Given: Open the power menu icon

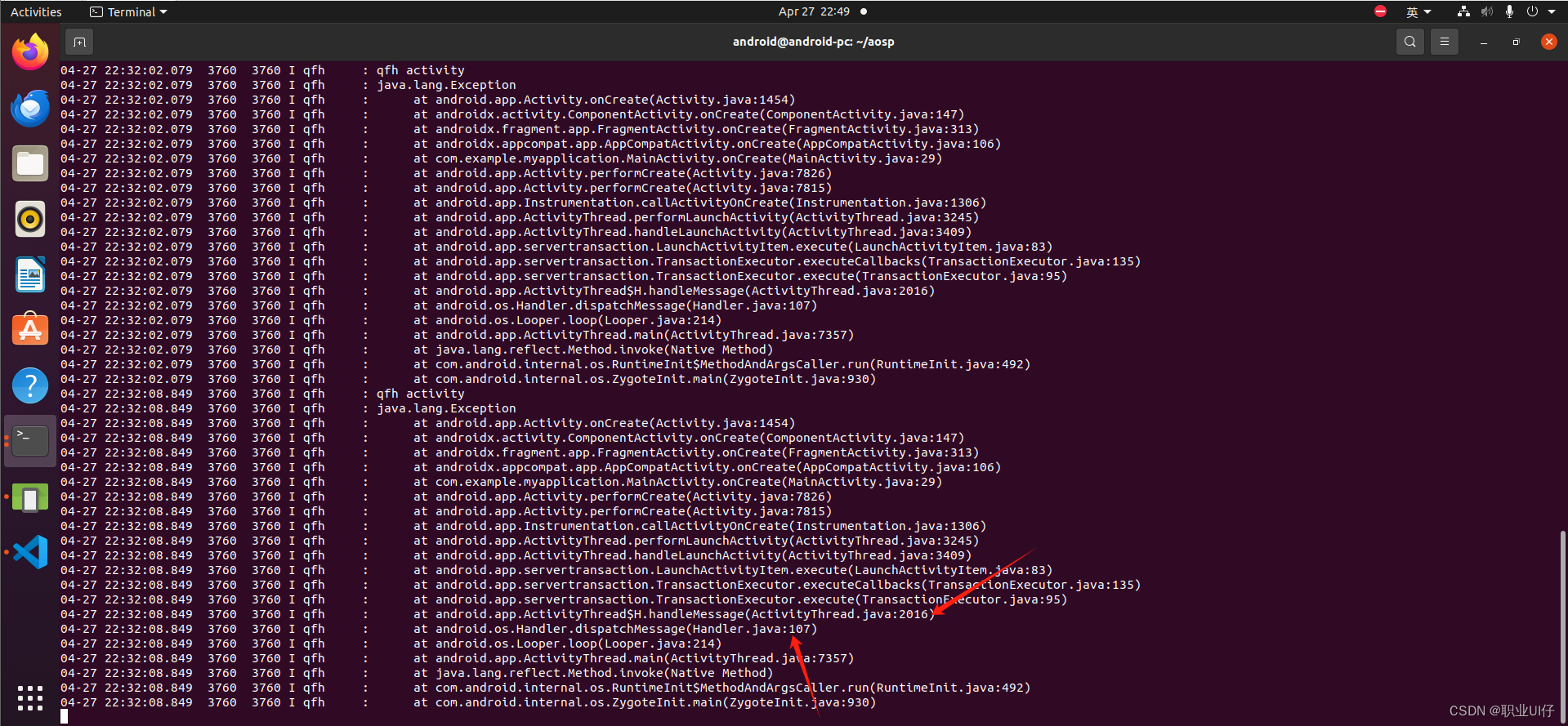Looking at the screenshot, I should coord(1532,11).
